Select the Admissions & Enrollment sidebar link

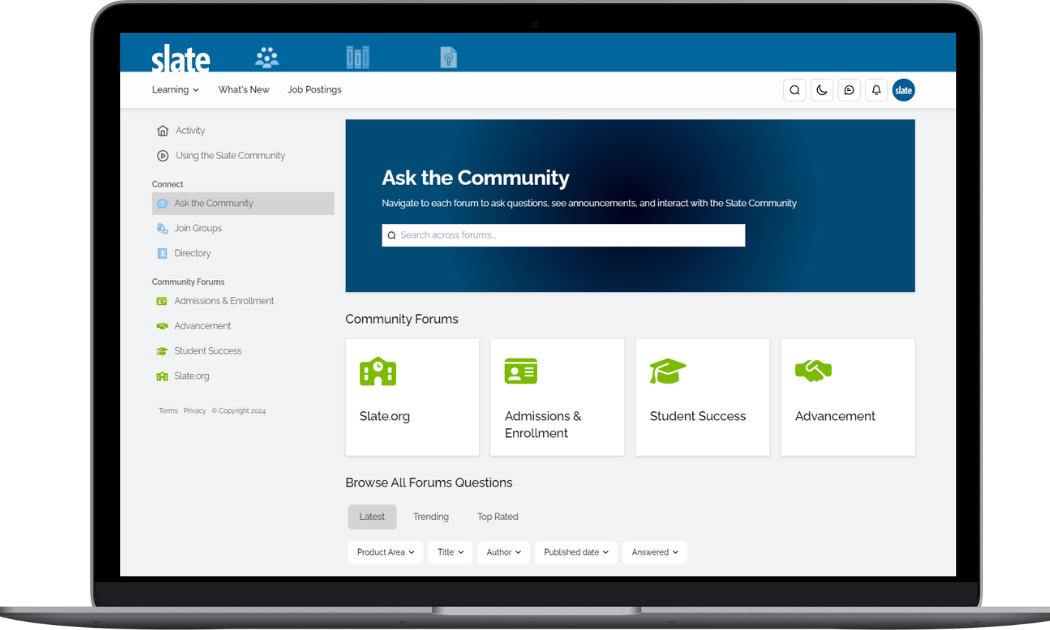224,300
